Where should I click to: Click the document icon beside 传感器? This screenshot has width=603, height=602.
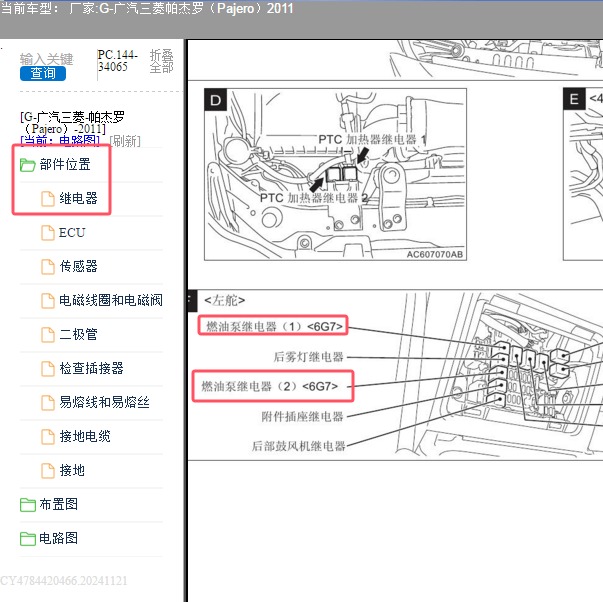[48, 267]
